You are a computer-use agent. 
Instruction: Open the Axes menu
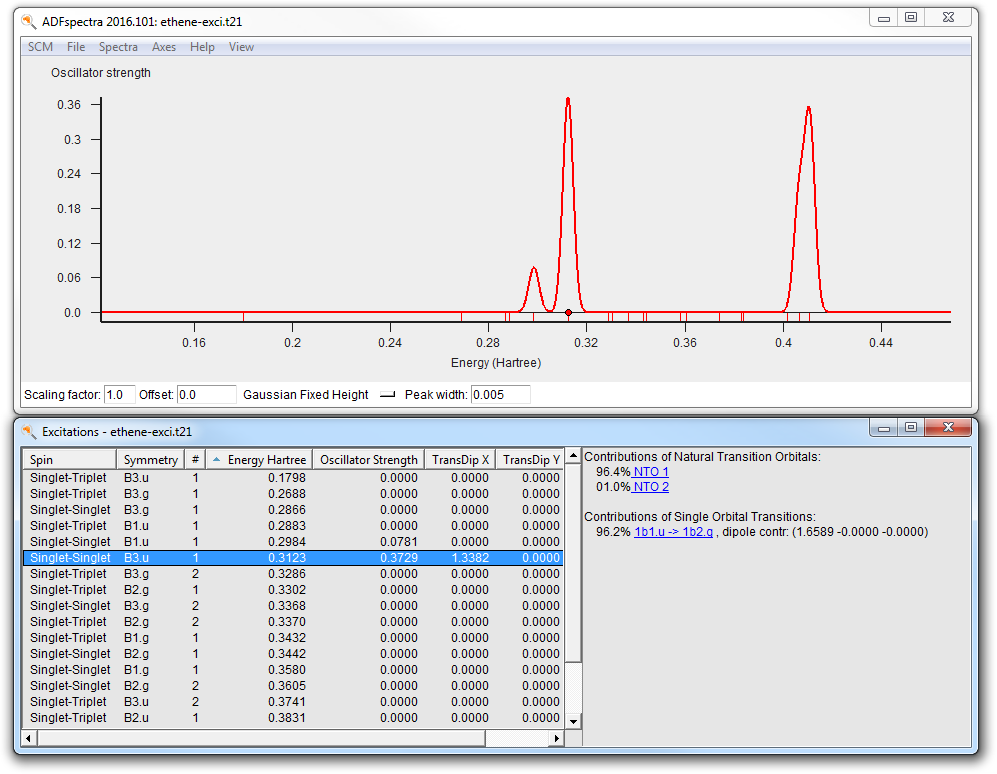pyautogui.click(x=163, y=47)
